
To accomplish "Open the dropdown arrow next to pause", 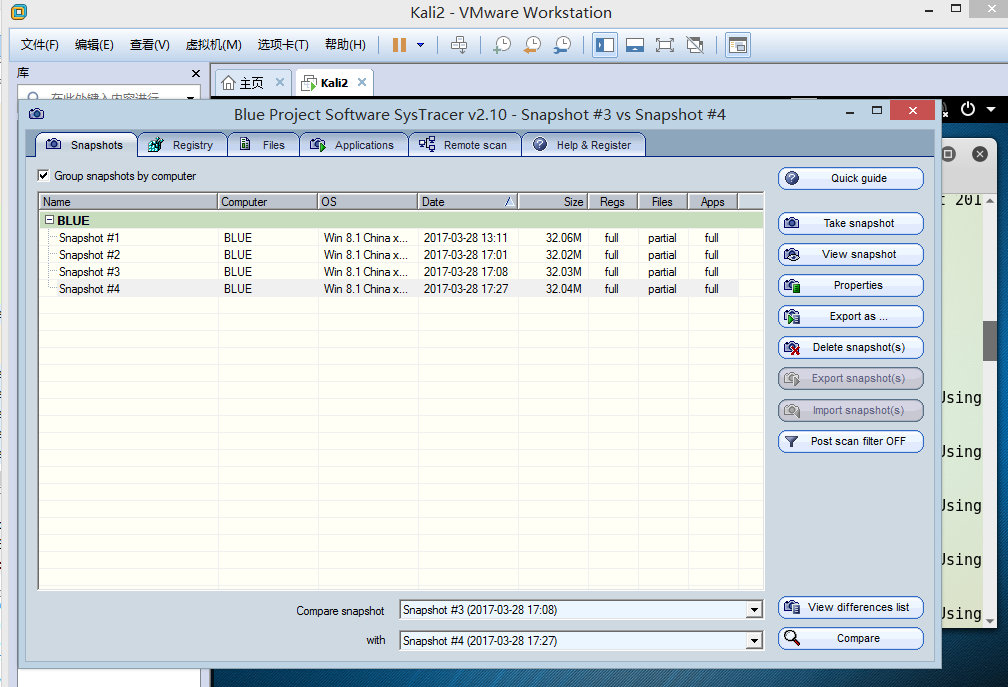I will point(420,45).
